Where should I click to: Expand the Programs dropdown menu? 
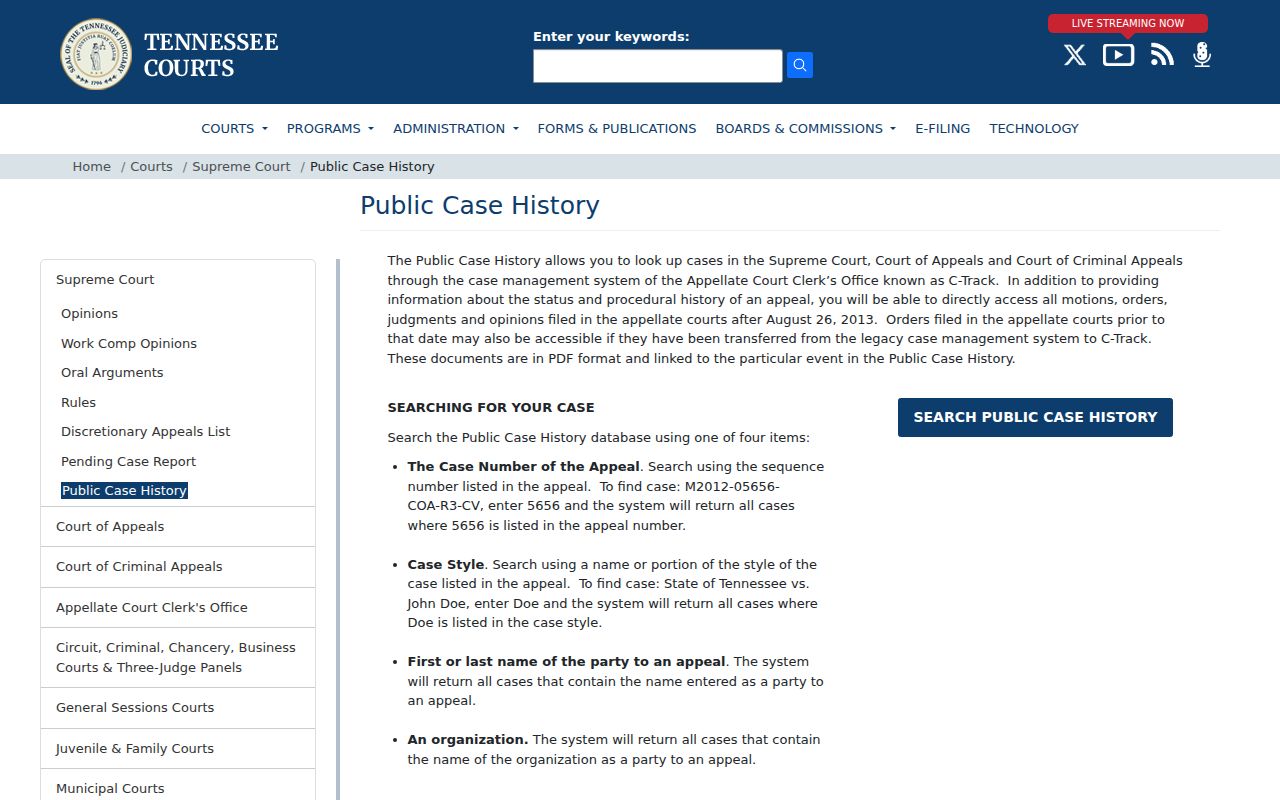pyautogui.click(x=330, y=128)
